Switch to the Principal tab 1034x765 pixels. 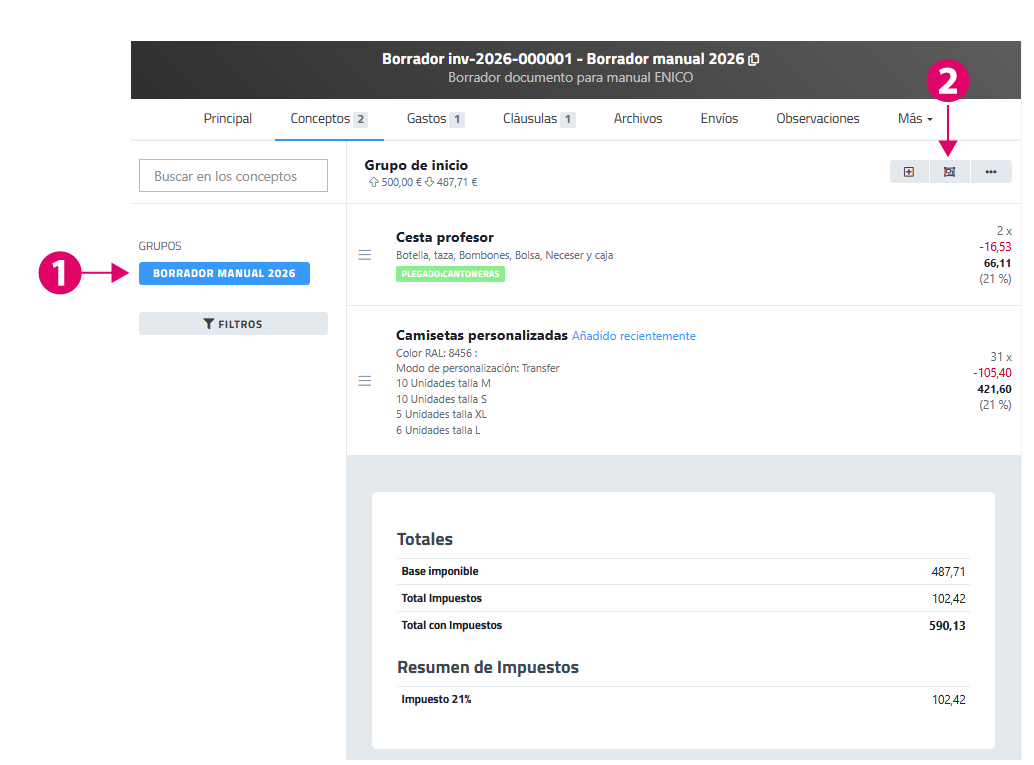click(x=228, y=119)
